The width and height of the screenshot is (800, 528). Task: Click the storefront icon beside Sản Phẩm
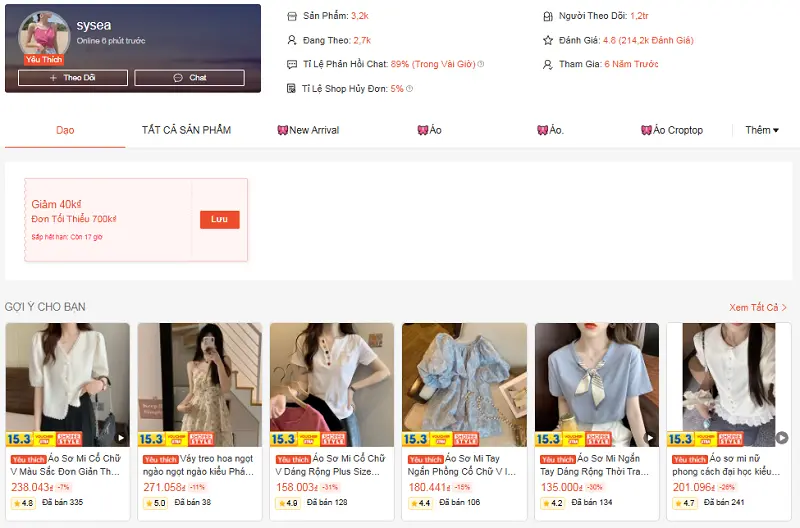pyautogui.click(x=292, y=16)
